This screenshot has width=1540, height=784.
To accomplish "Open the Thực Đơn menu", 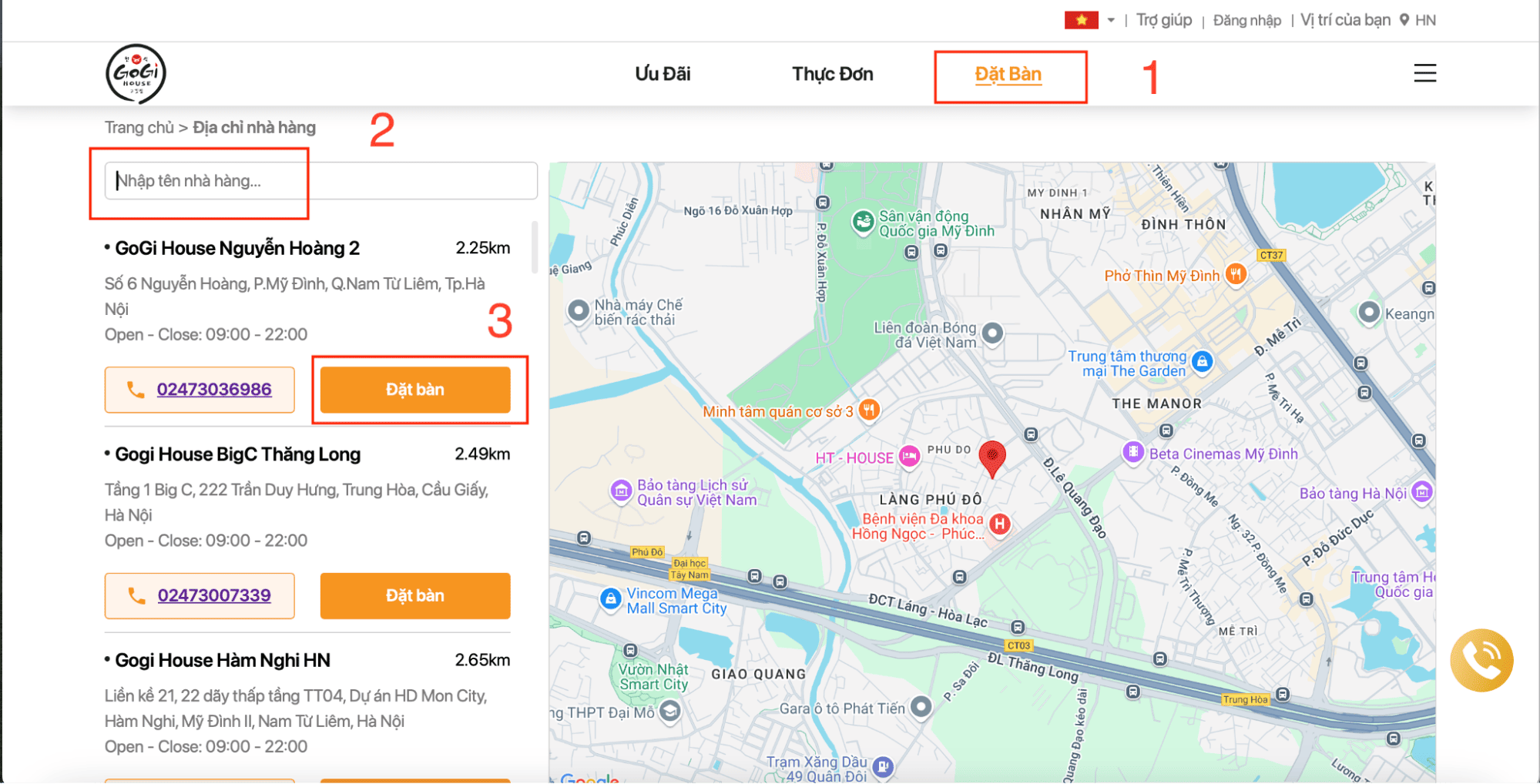I will click(833, 74).
